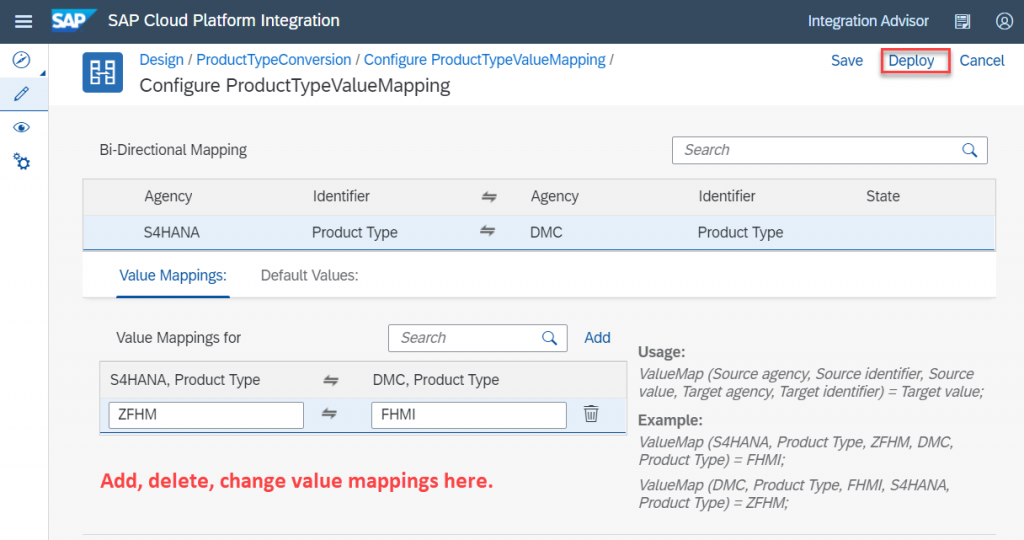Viewport: 1024px width, 540px height.
Task: Switch to the Default Values tab
Action: point(310,276)
